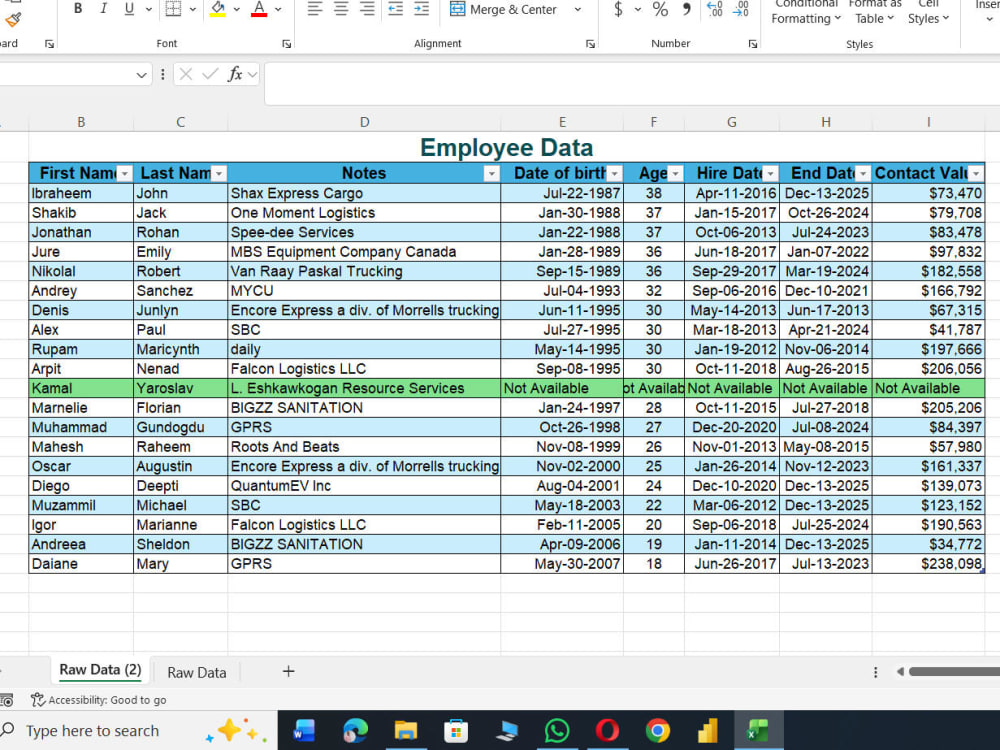Apply percent style
The image size is (1000, 750).
point(660,9)
